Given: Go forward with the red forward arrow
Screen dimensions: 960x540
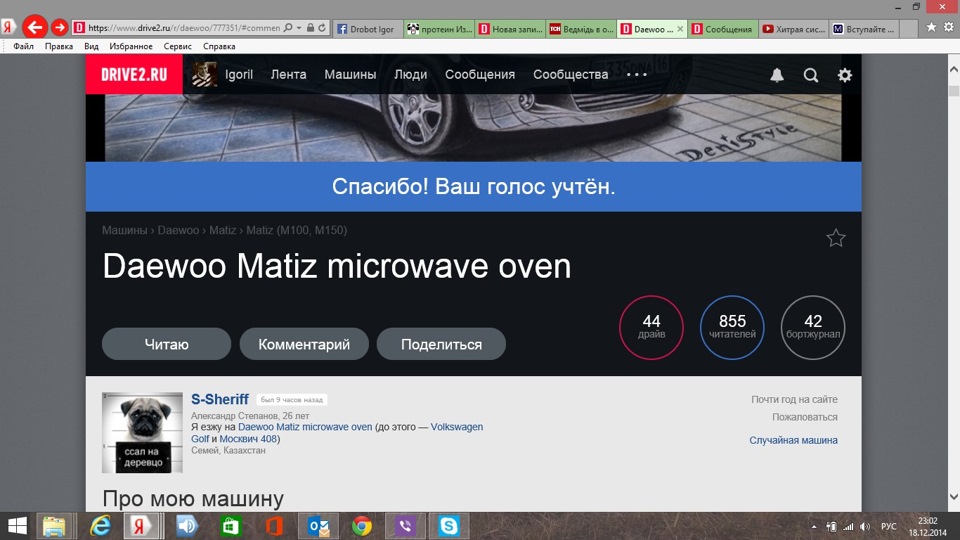Looking at the screenshot, I should (59, 28).
